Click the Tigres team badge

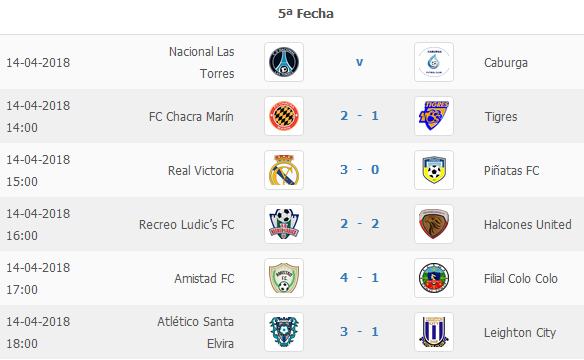(434, 116)
